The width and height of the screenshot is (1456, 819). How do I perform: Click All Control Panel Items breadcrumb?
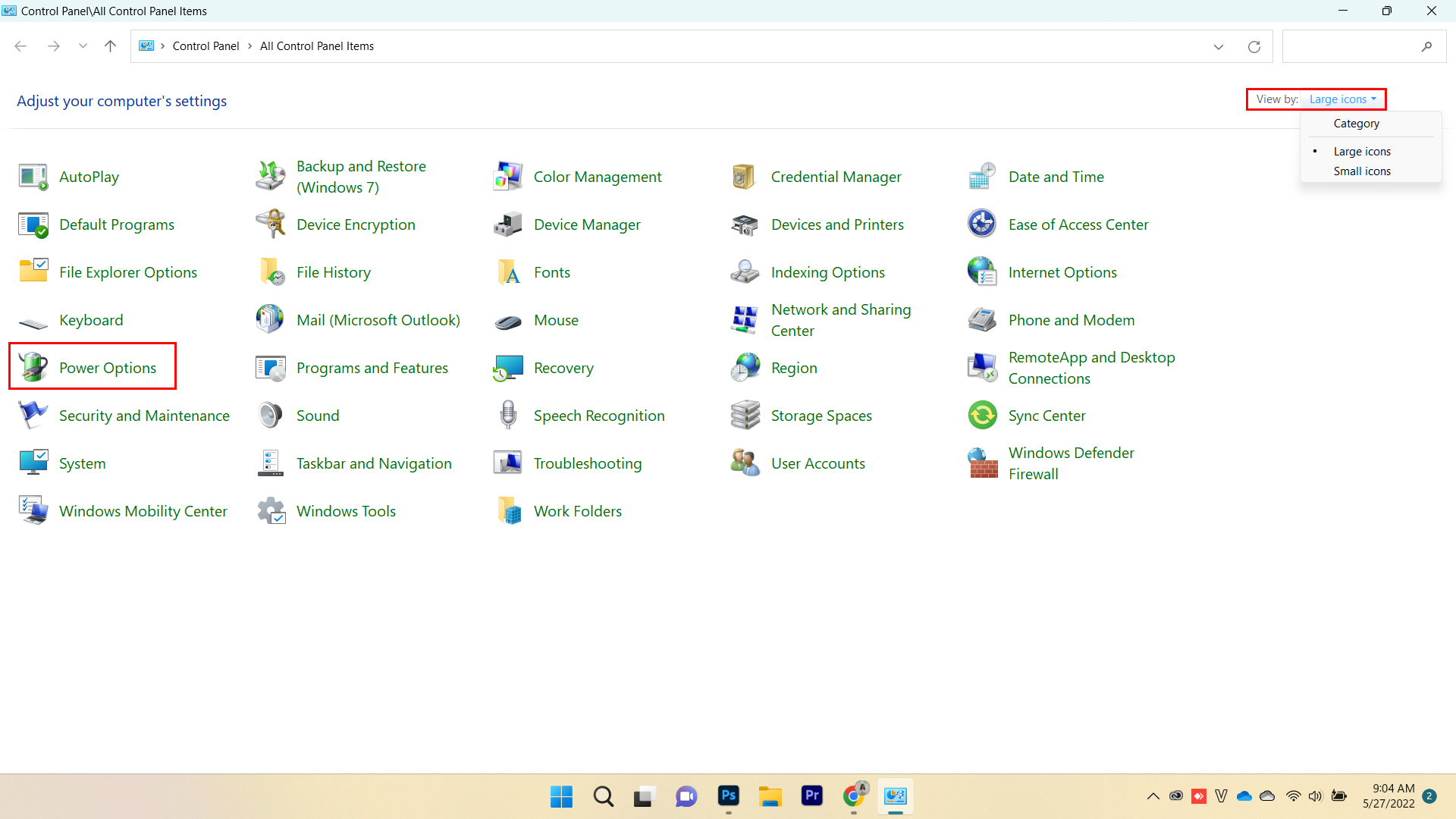317,46
